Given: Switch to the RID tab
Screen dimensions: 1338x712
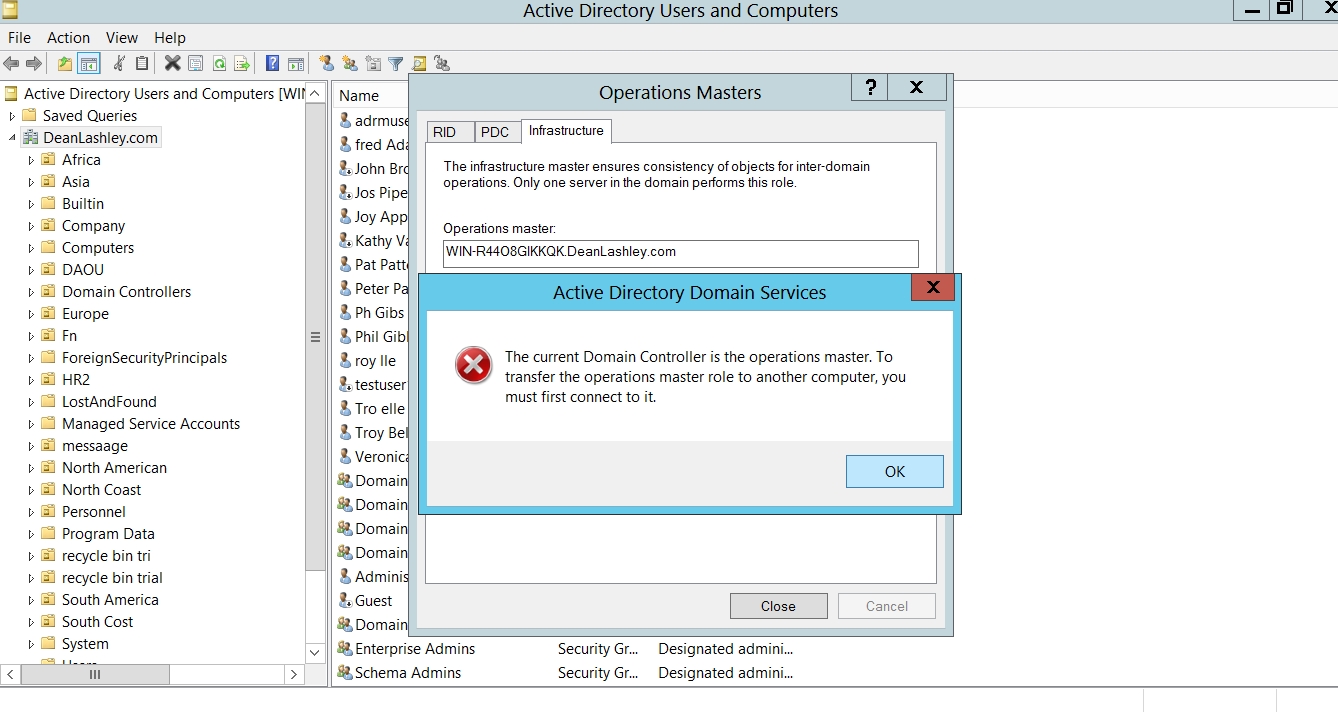Looking at the screenshot, I should coord(445,132).
